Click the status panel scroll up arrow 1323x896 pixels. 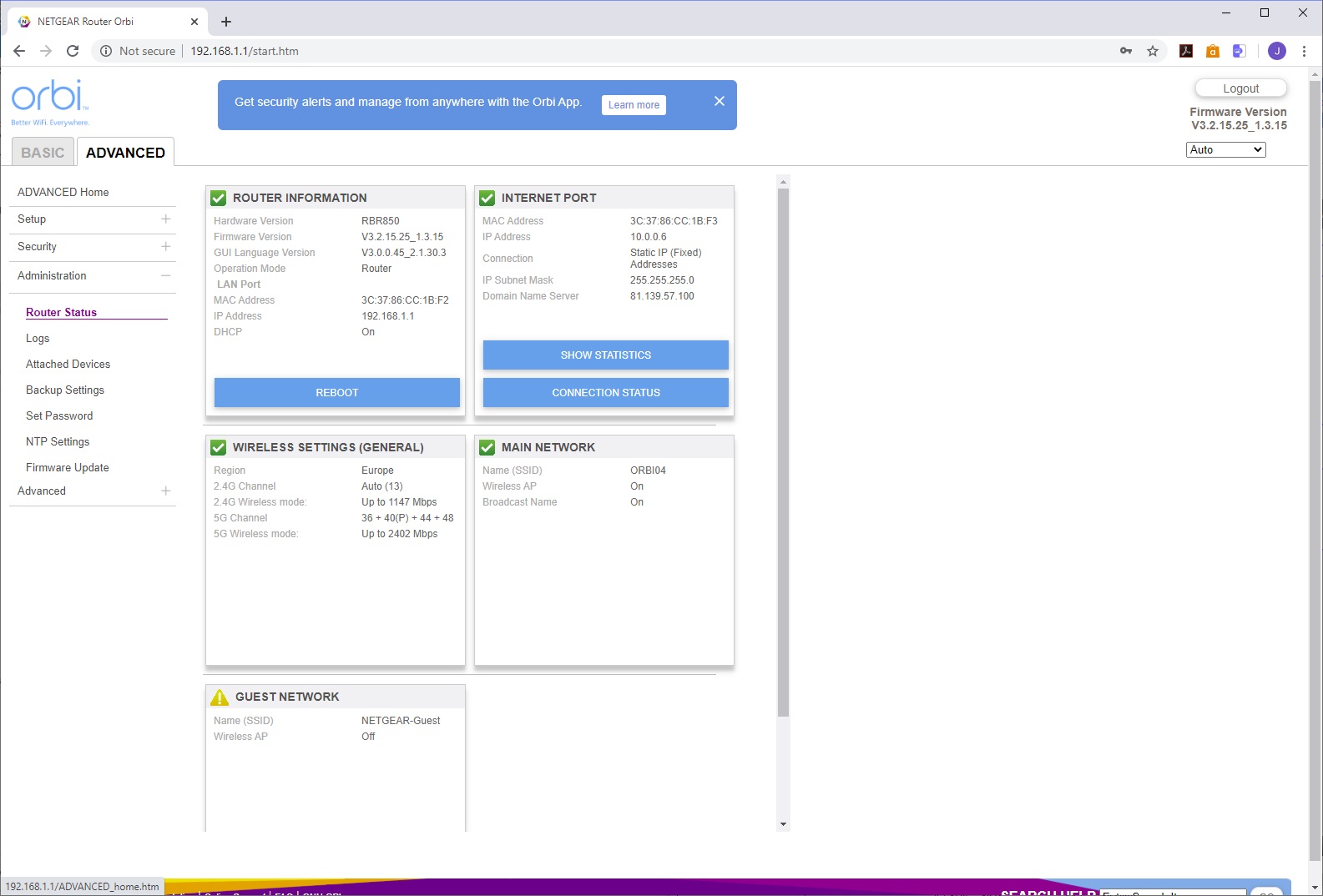click(x=783, y=181)
